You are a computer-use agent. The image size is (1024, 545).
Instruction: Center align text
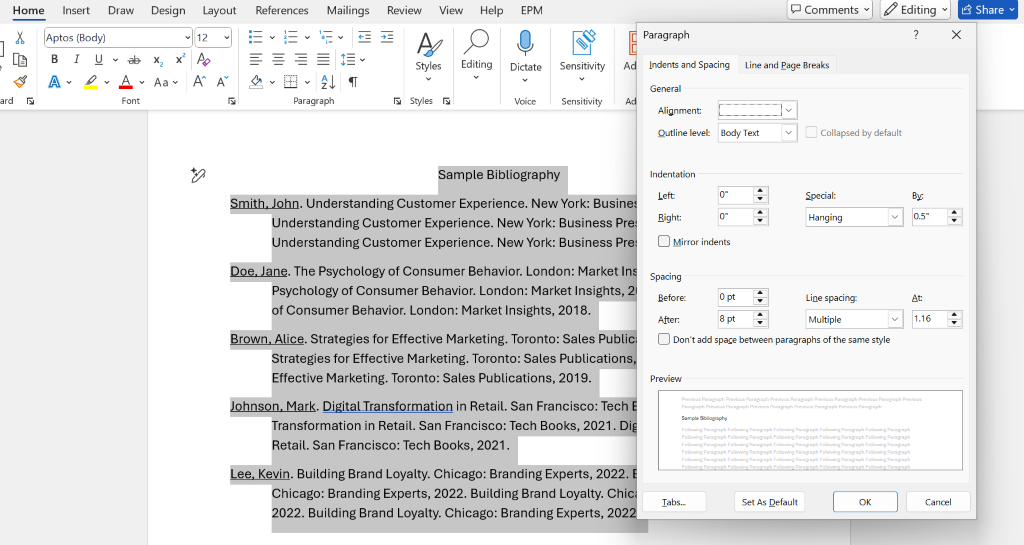point(278,60)
